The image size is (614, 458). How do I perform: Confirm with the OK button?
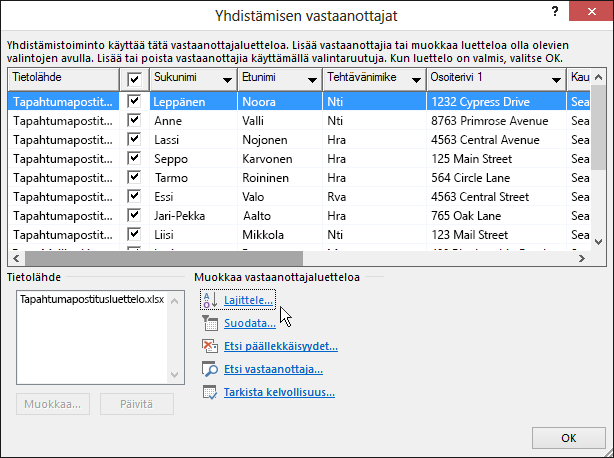[x=569, y=438]
